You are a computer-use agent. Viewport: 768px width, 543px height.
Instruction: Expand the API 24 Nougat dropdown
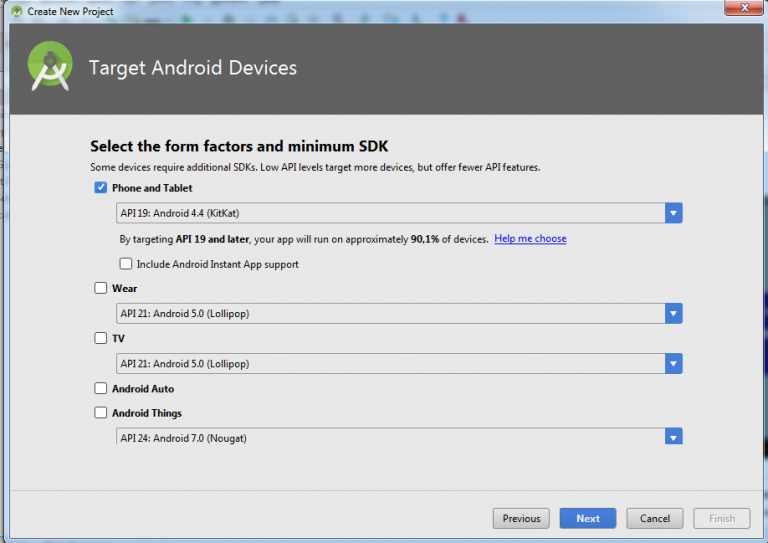point(673,437)
